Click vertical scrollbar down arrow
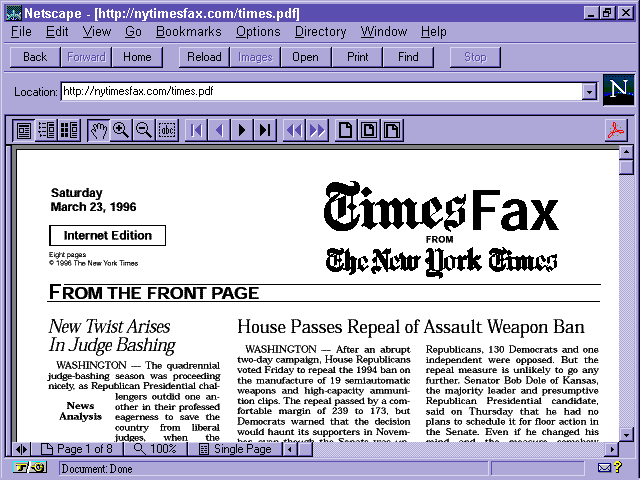The height and width of the screenshot is (480, 640). coord(626,434)
